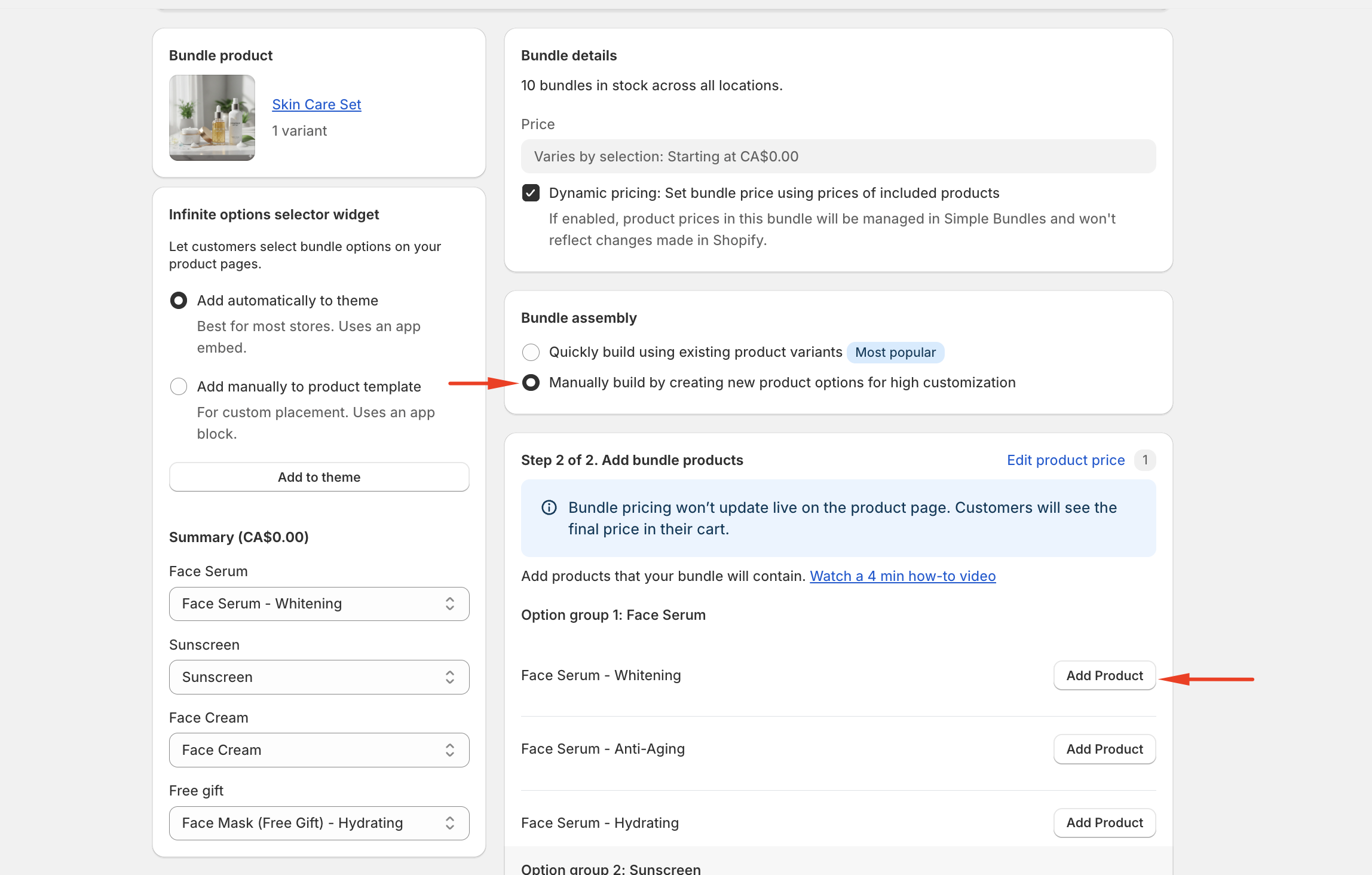Add Product for Face Serum - Whitening
This screenshot has width=1372, height=875.
1104,675
